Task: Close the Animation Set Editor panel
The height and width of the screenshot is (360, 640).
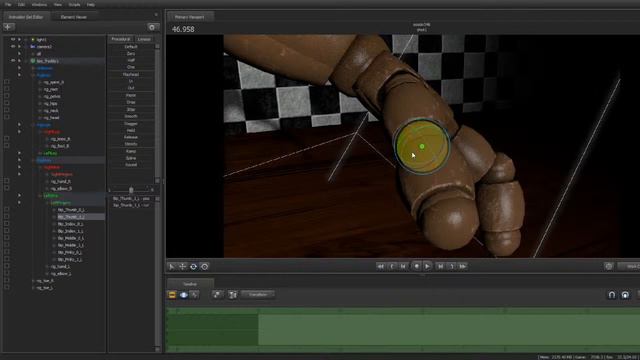Action: [156, 15]
